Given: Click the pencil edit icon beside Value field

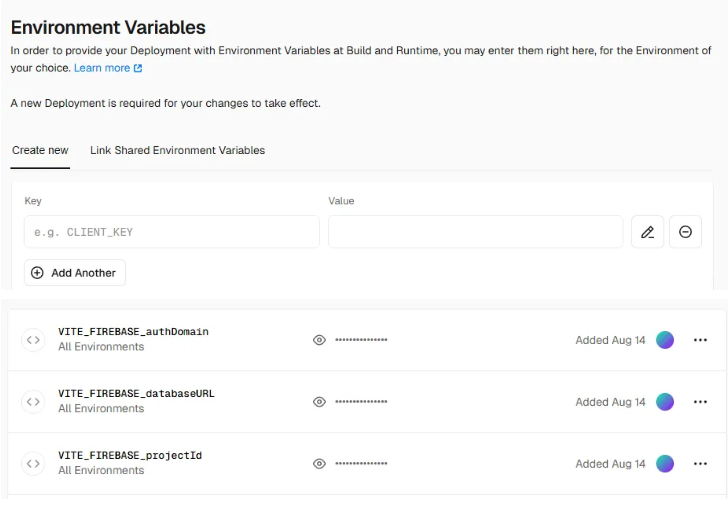Looking at the screenshot, I should (647, 232).
